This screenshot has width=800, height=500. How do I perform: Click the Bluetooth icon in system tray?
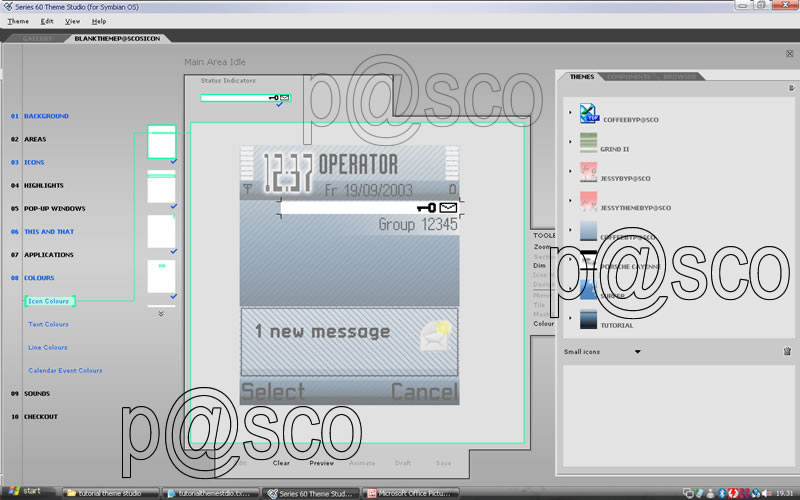click(x=721, y=493)
